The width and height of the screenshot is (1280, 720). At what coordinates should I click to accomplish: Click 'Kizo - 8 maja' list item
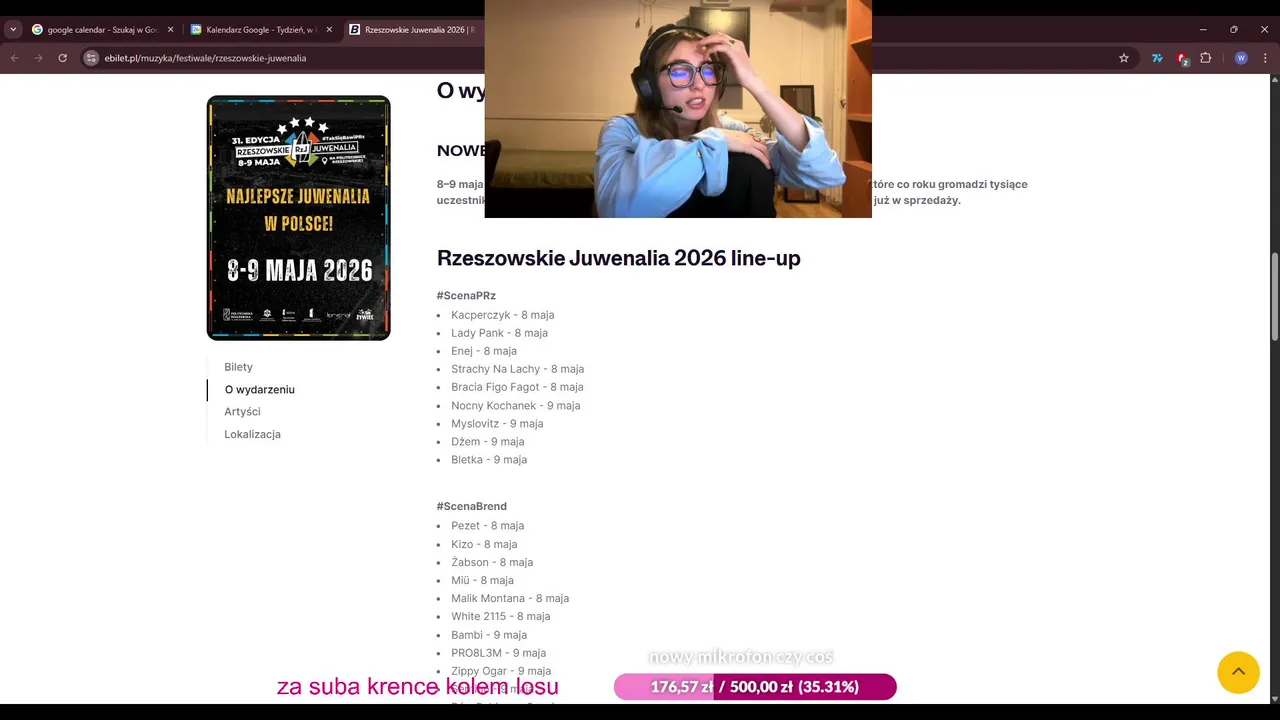(x=484, y=544)
